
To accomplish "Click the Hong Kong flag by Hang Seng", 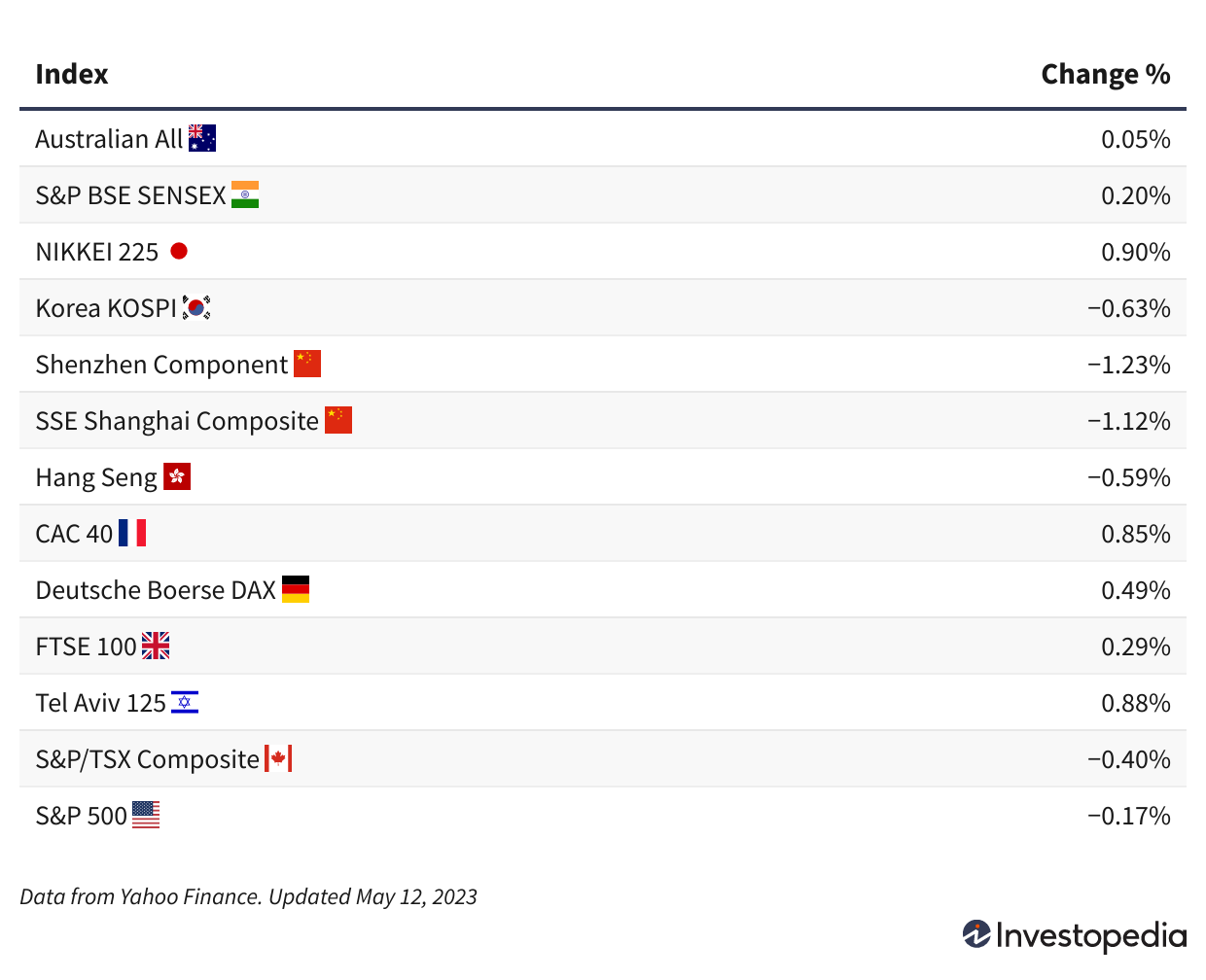I will (177, 477).
